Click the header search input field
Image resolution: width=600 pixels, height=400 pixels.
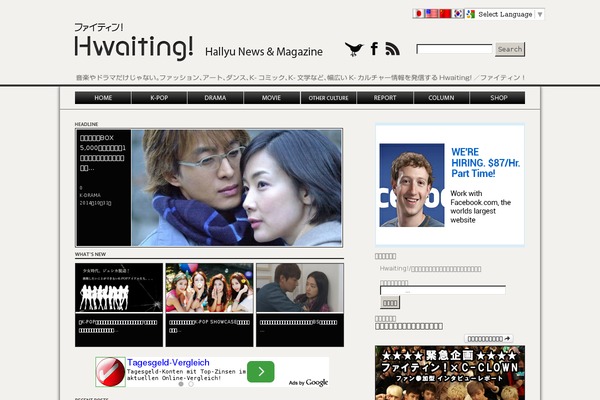tap(454, 49)
